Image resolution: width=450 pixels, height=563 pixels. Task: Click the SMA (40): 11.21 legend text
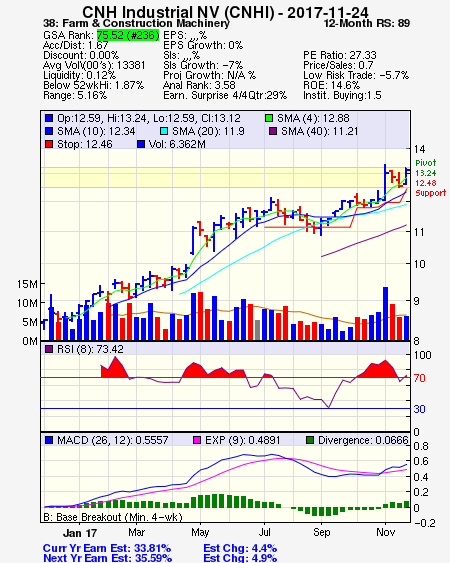pyautogui.click(x=320, y=131)
